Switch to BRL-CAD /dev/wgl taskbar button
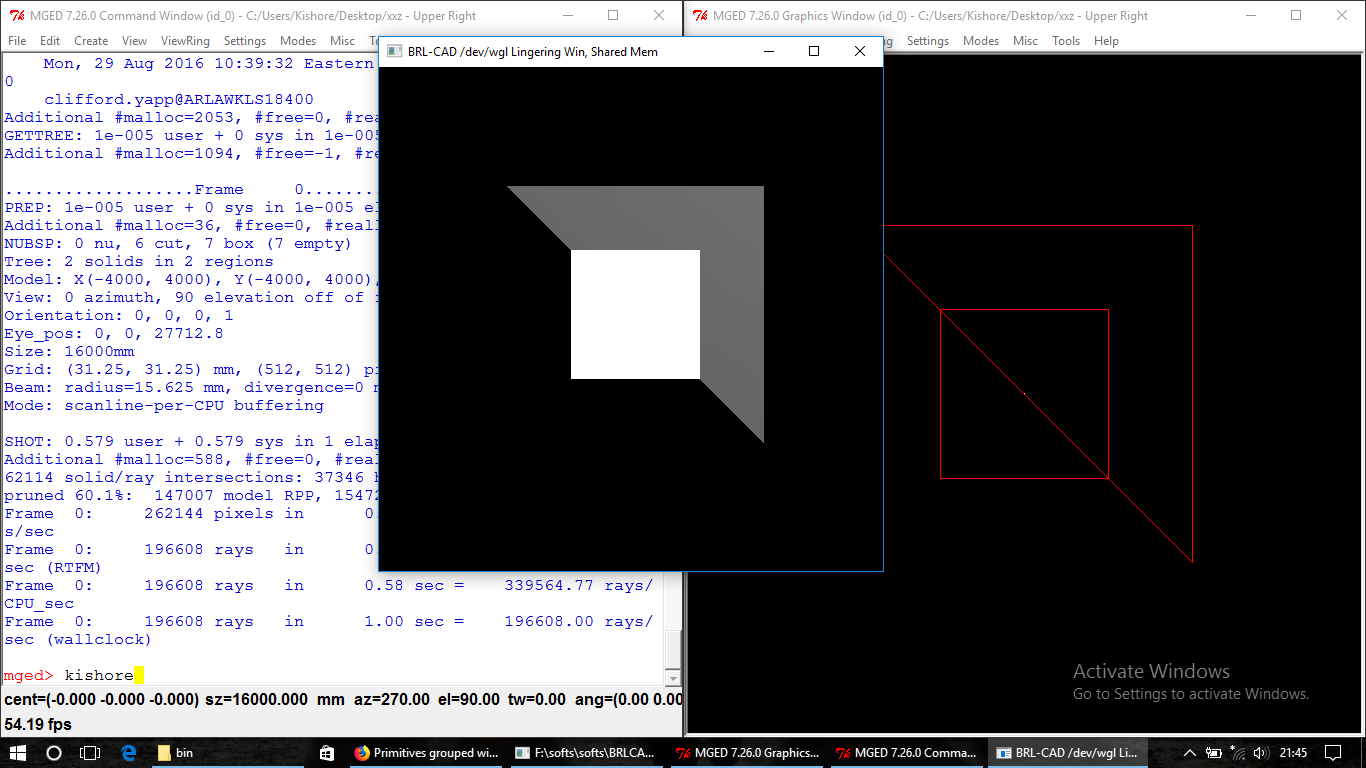 (1066, 753)
